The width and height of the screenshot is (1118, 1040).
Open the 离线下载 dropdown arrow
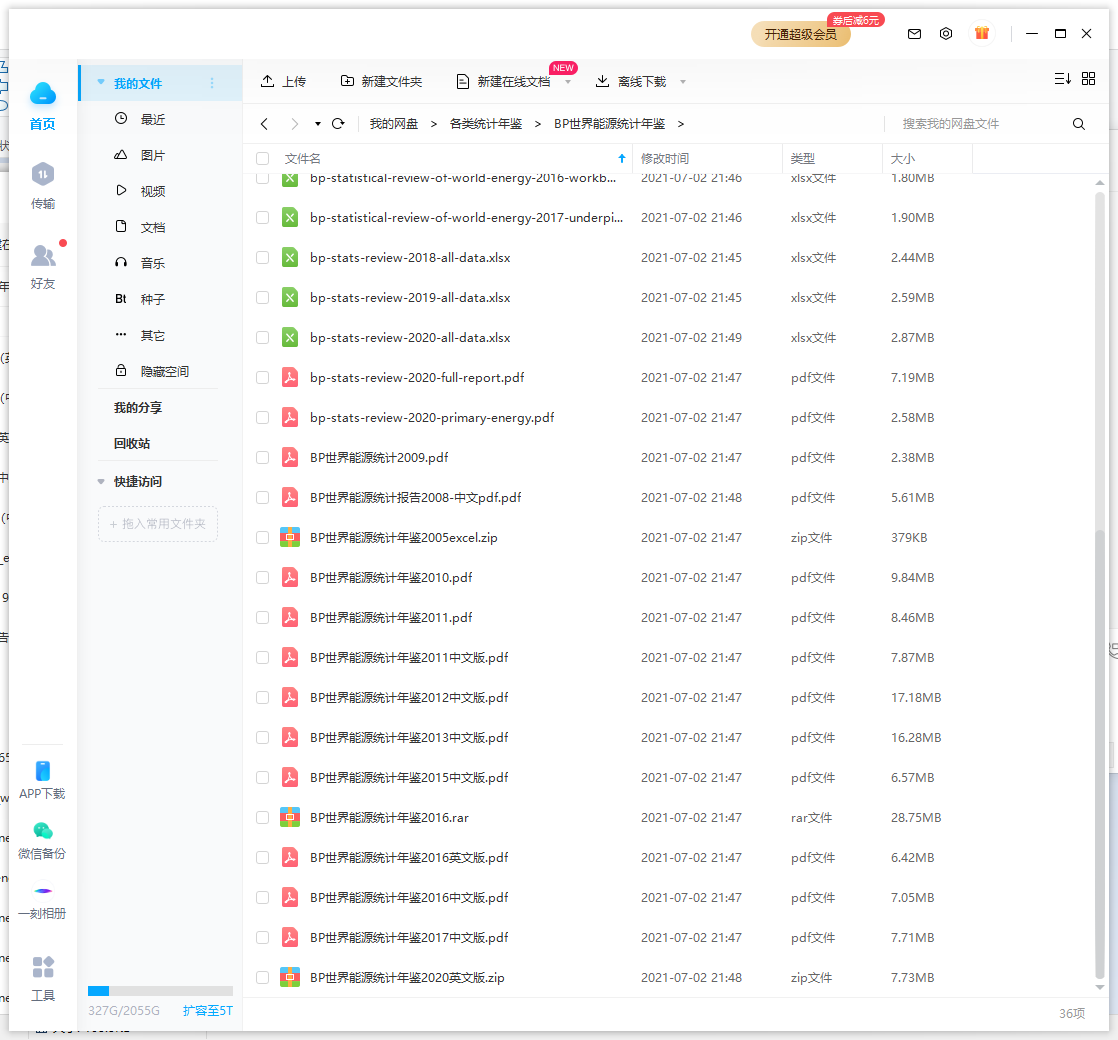click(x=682, y=82)
